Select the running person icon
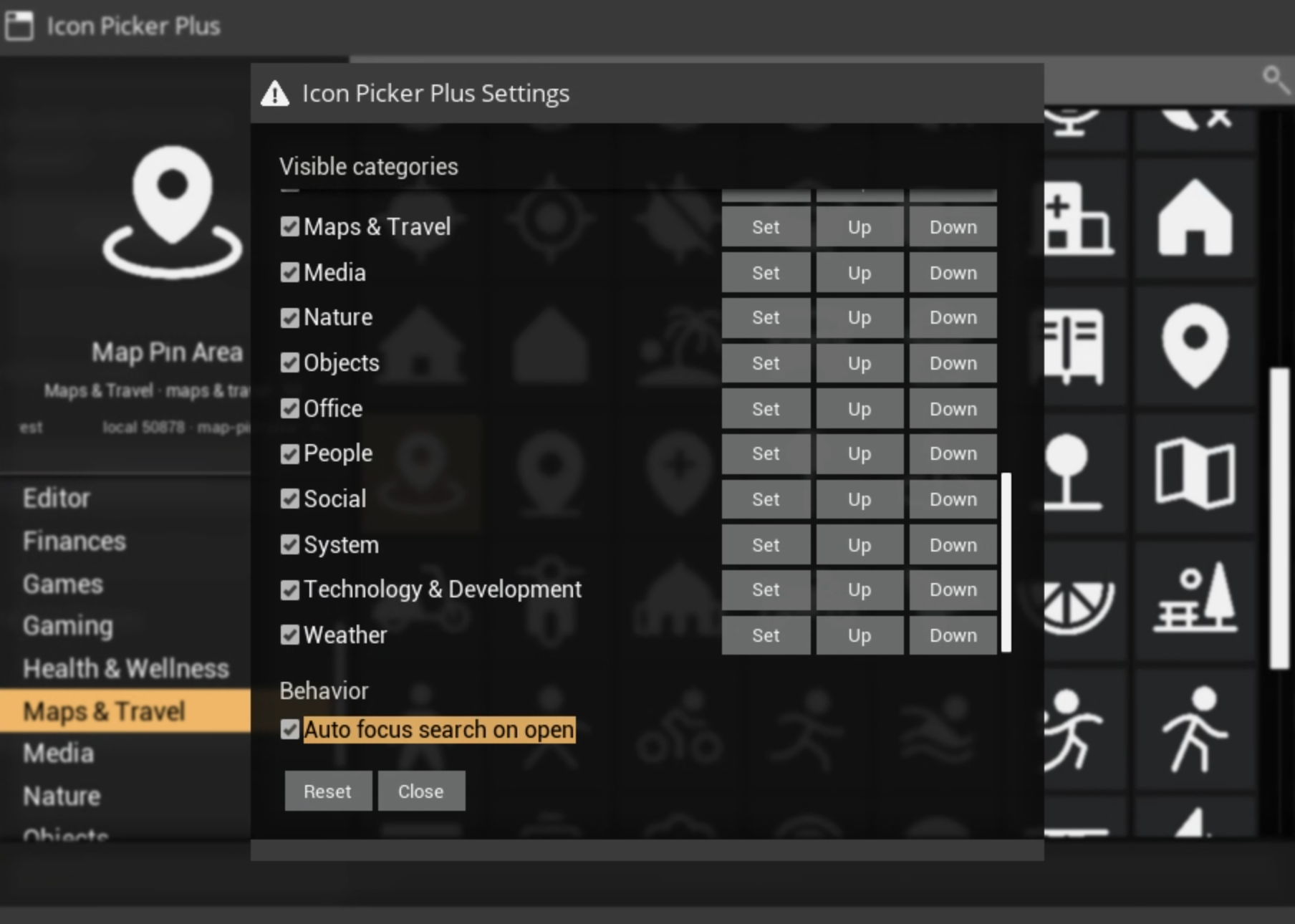Viewport: 1295px width, 924px height. click(1072, 730)
